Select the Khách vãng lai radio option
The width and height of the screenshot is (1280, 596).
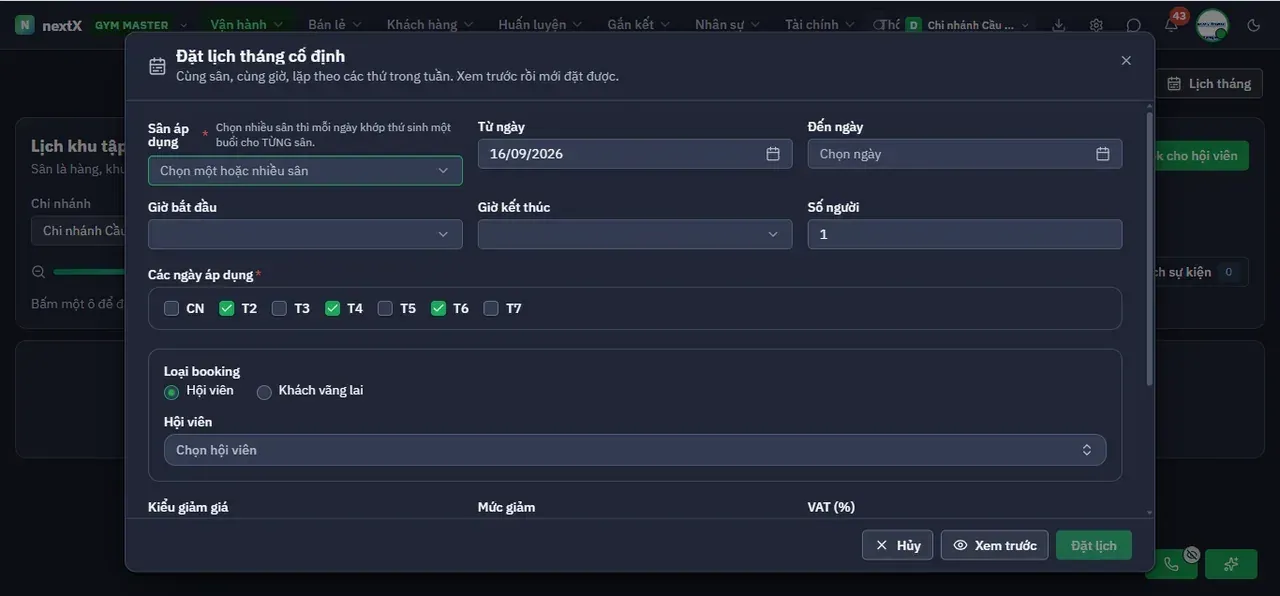tap(264, 392)
